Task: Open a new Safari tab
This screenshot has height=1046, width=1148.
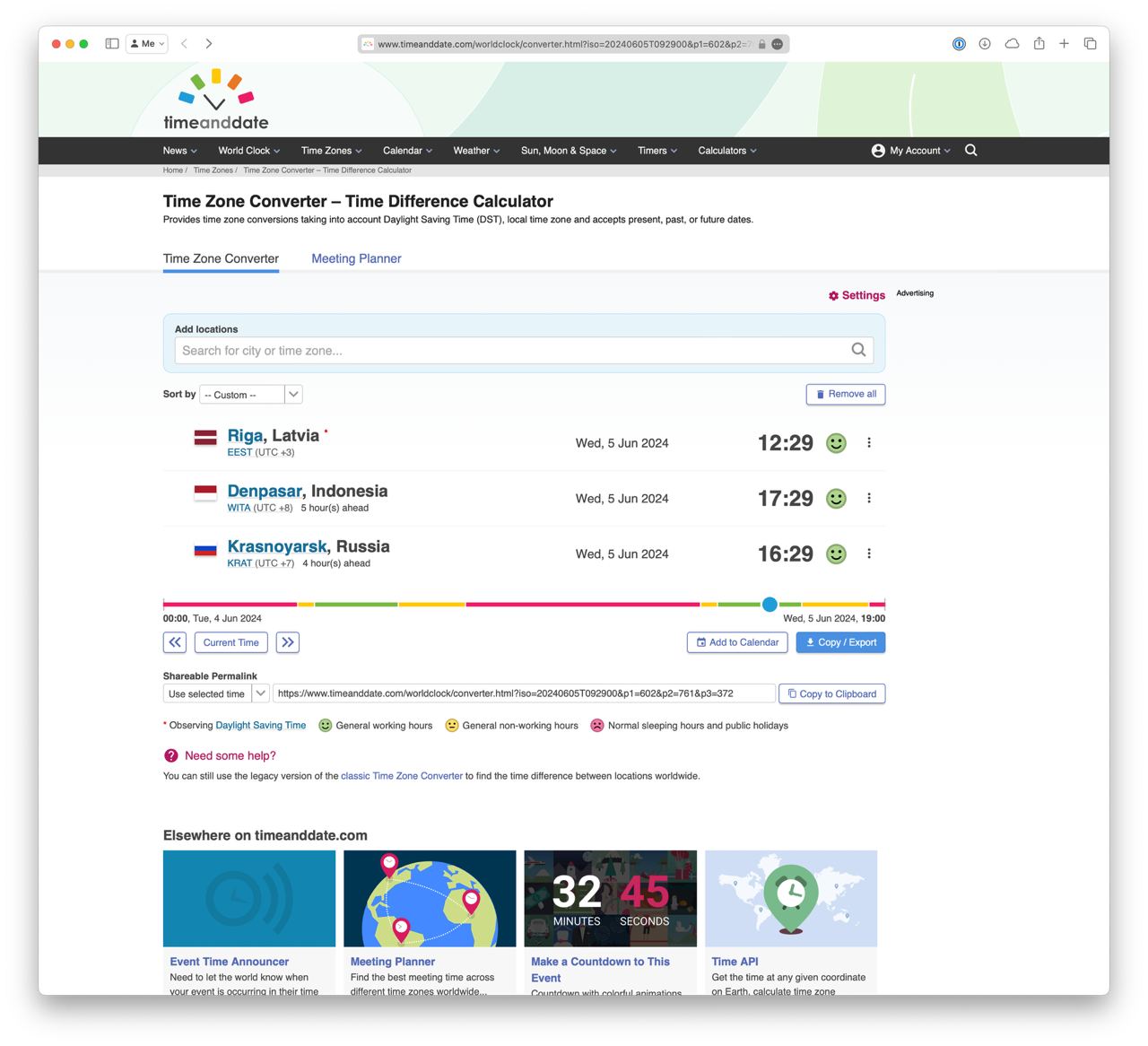Action: pos(1064,43)
